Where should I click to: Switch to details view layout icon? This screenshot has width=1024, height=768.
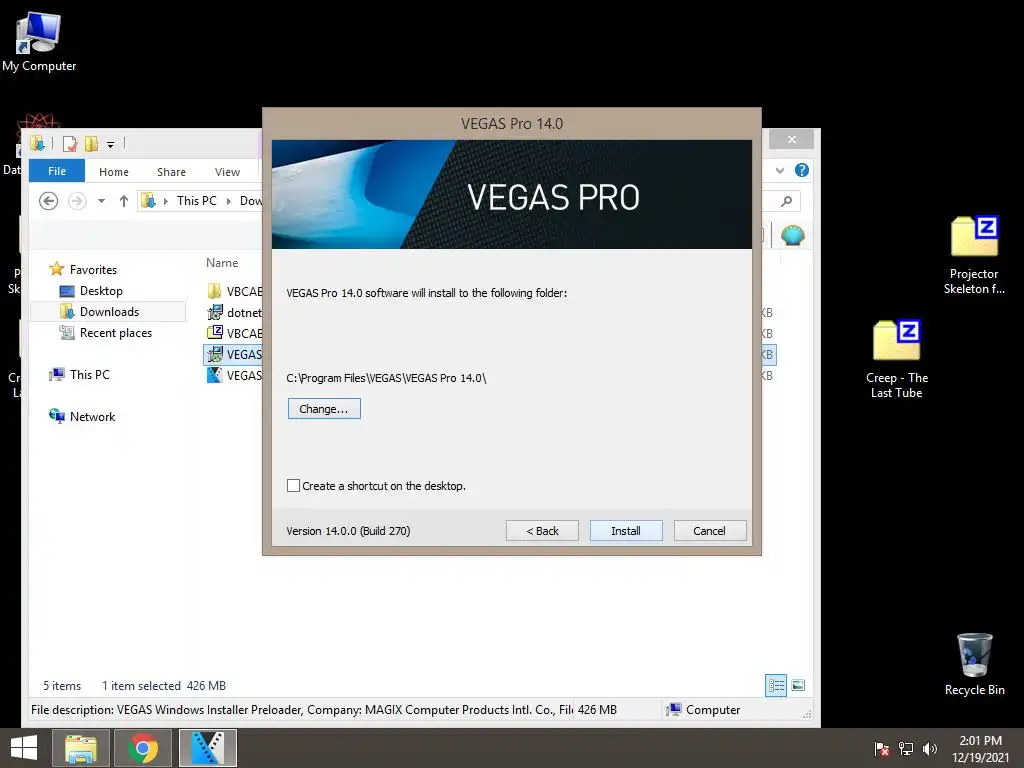click(x=776, y=686)
